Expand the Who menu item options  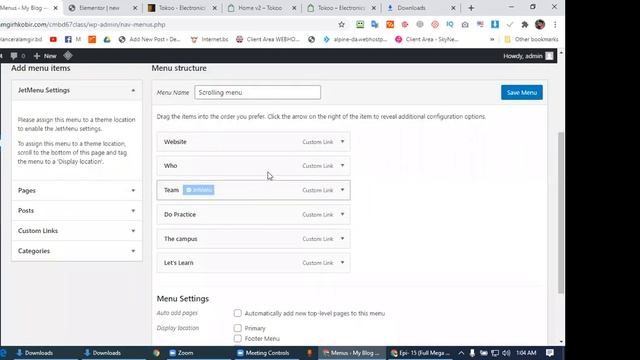tap(342, 166)
